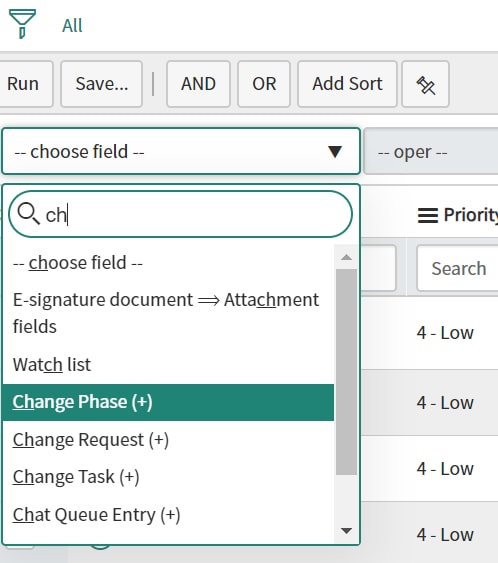Click the filter funnel icon

click(22, 24)
